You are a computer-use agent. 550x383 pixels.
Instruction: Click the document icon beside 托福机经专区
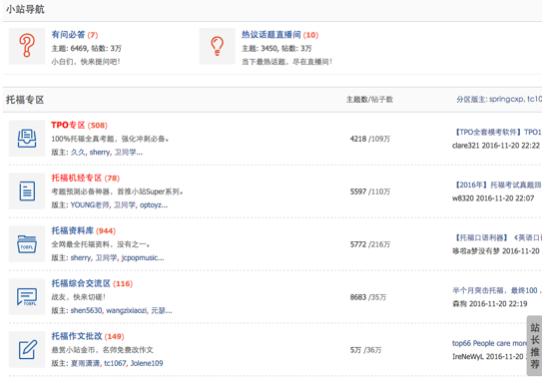[x=27, y=191]
